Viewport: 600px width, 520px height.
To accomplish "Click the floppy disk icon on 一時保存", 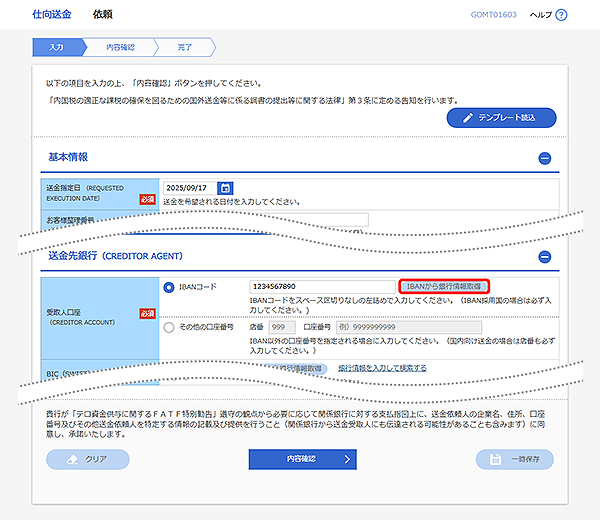I will click(495, 459).
